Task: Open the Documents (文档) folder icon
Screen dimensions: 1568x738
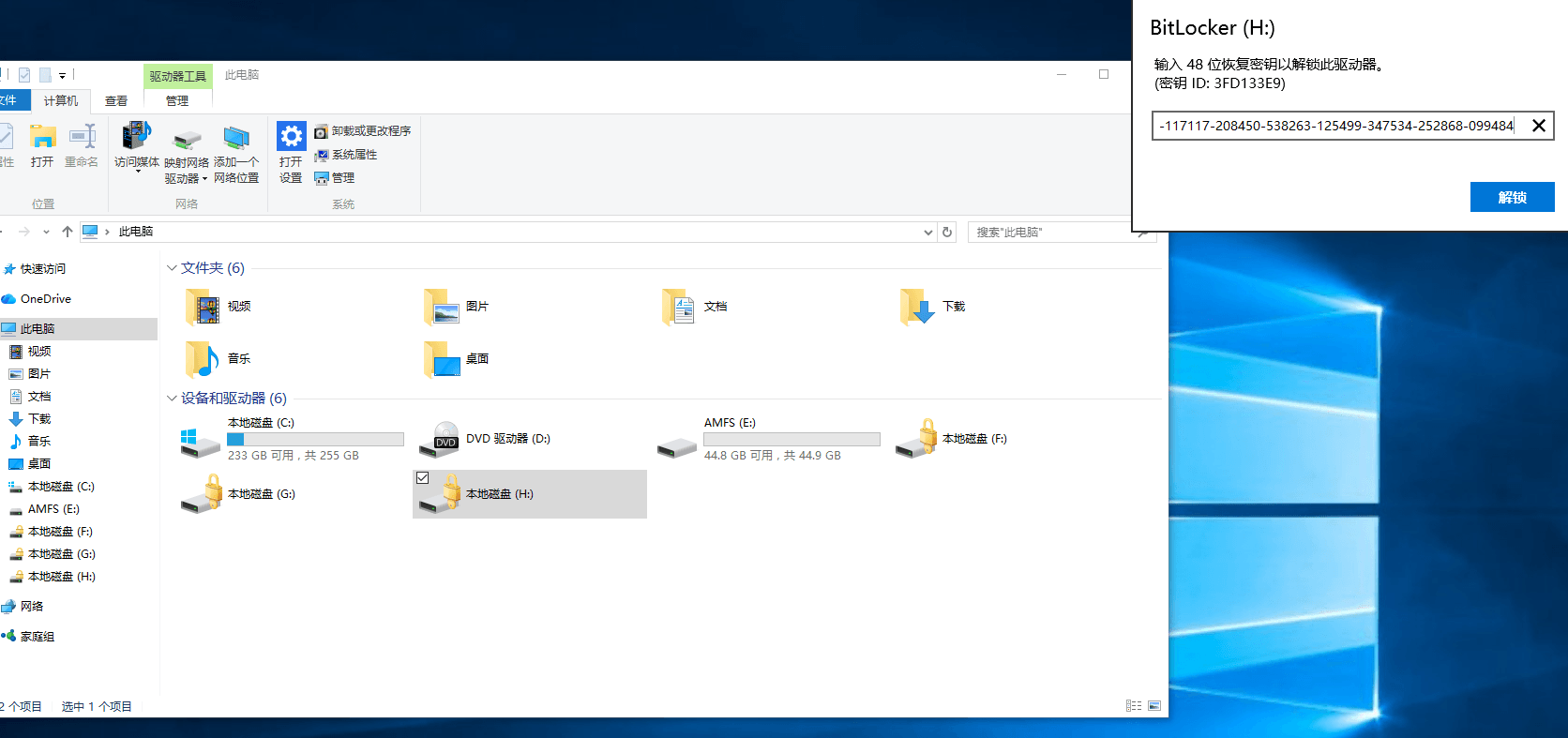Action: pos(678,307)
